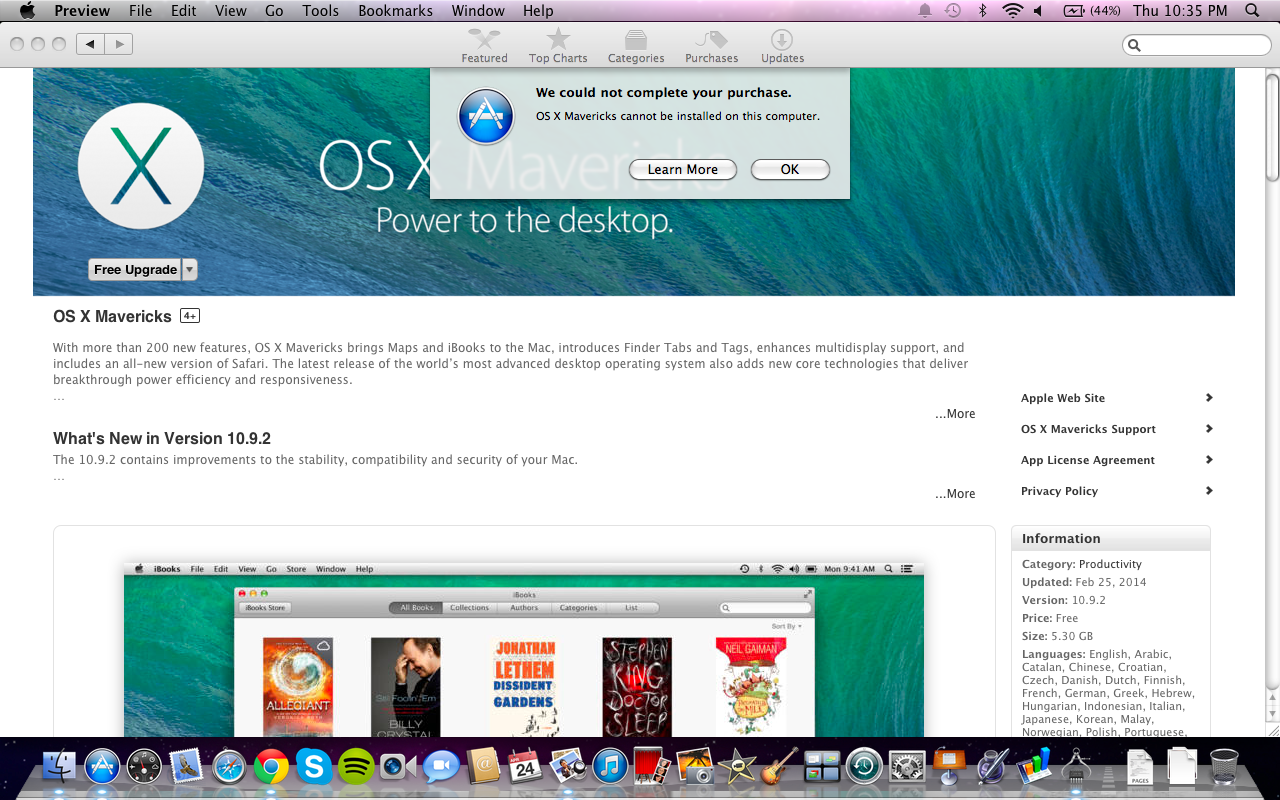Switch to Top Charts in the toolbar

coord(558,46)
